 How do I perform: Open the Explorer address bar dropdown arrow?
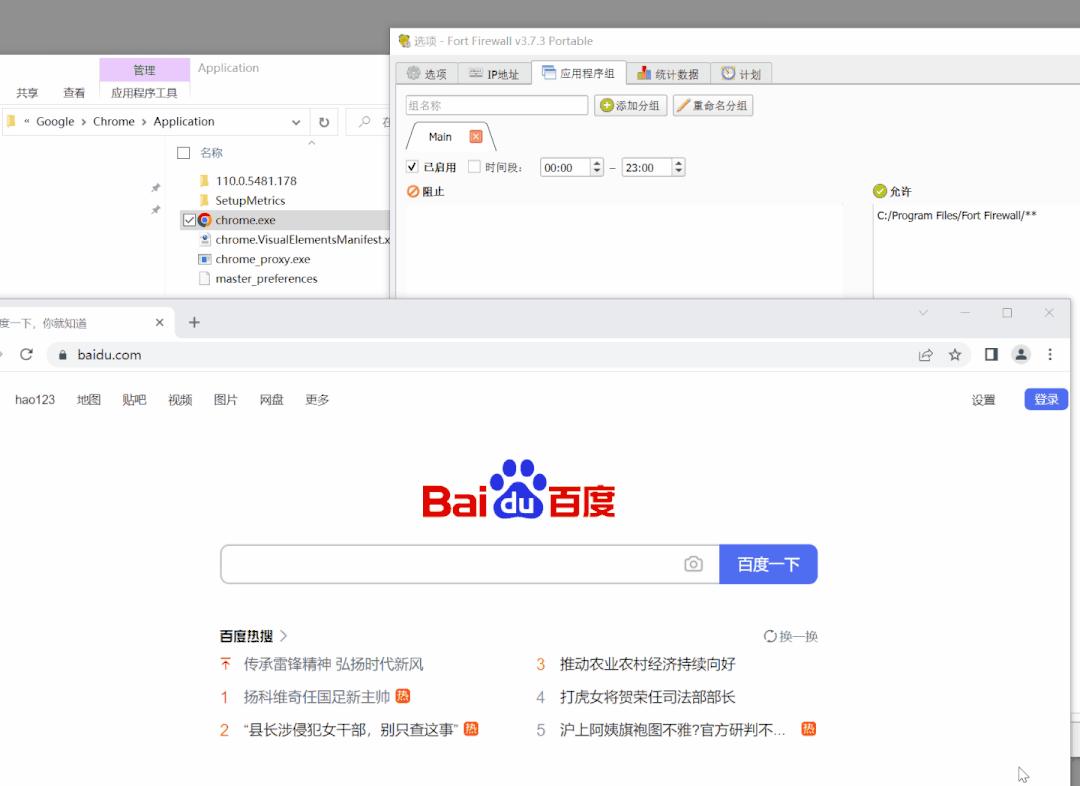295,121
